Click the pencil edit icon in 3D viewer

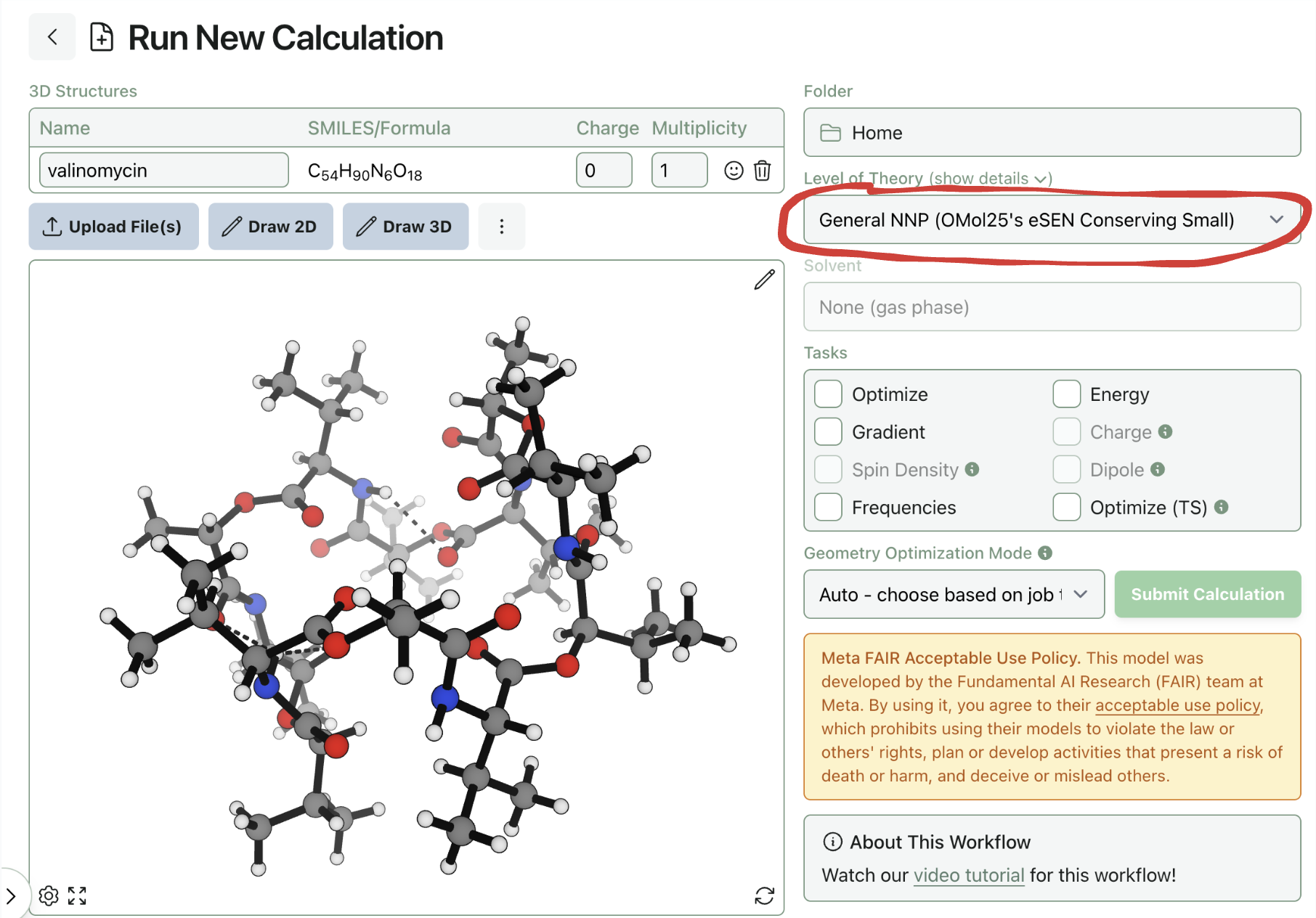(764, 280)
